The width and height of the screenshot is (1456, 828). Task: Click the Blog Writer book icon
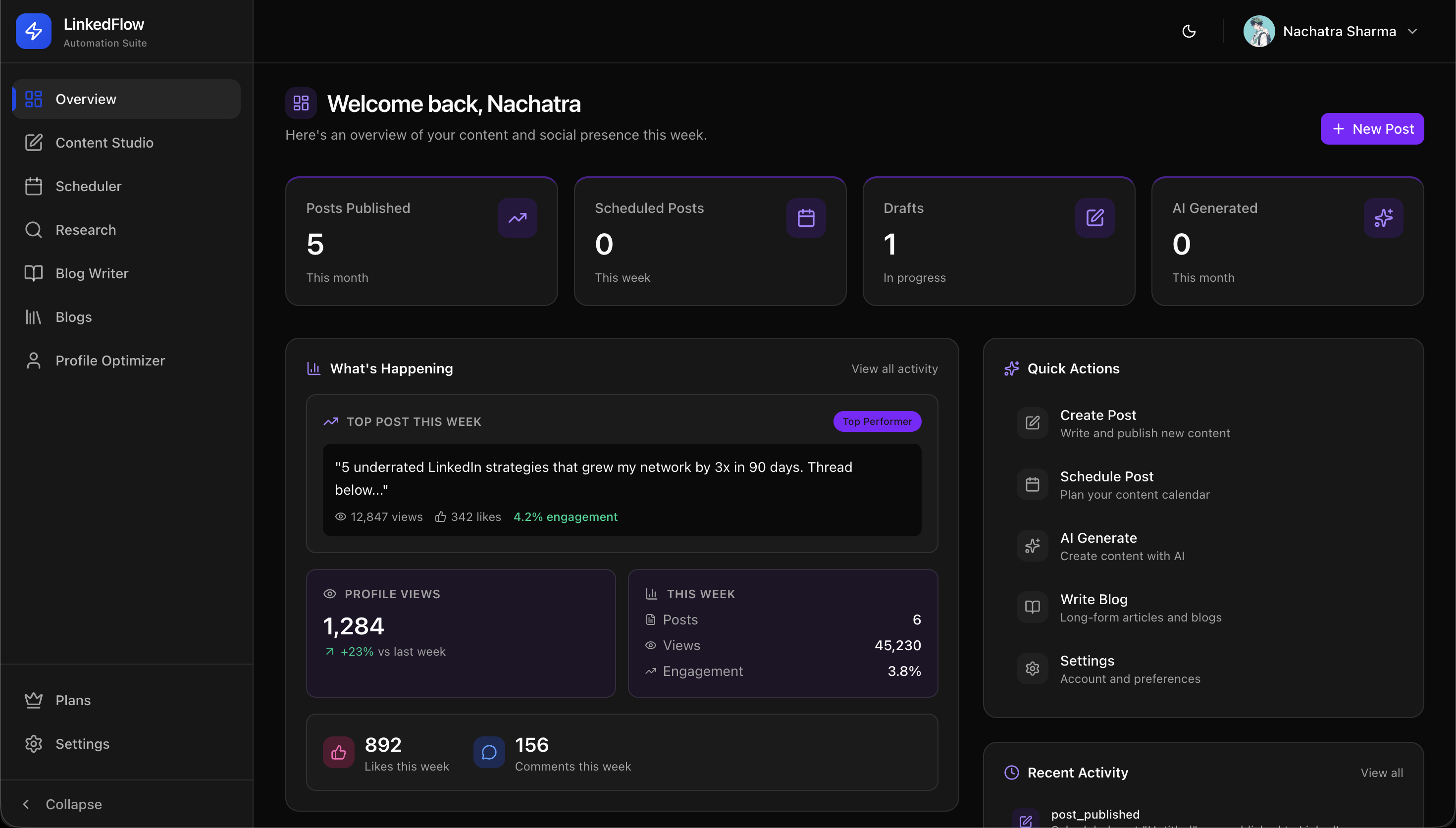(34, 273)
